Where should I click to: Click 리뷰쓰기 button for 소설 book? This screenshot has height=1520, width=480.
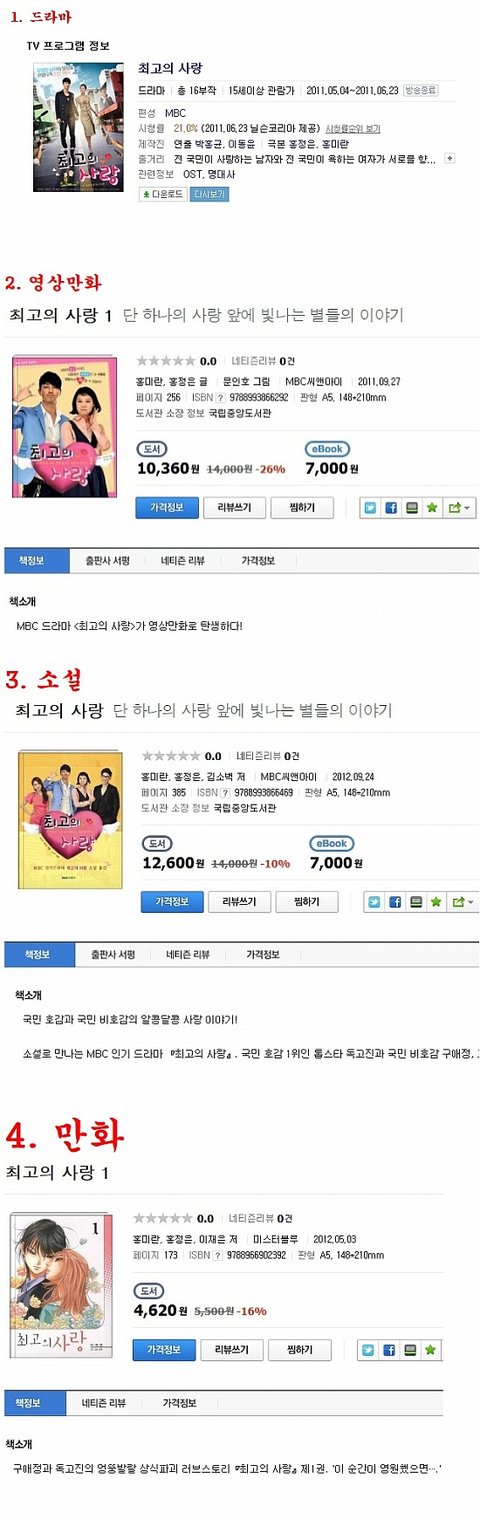pos(239,902)
